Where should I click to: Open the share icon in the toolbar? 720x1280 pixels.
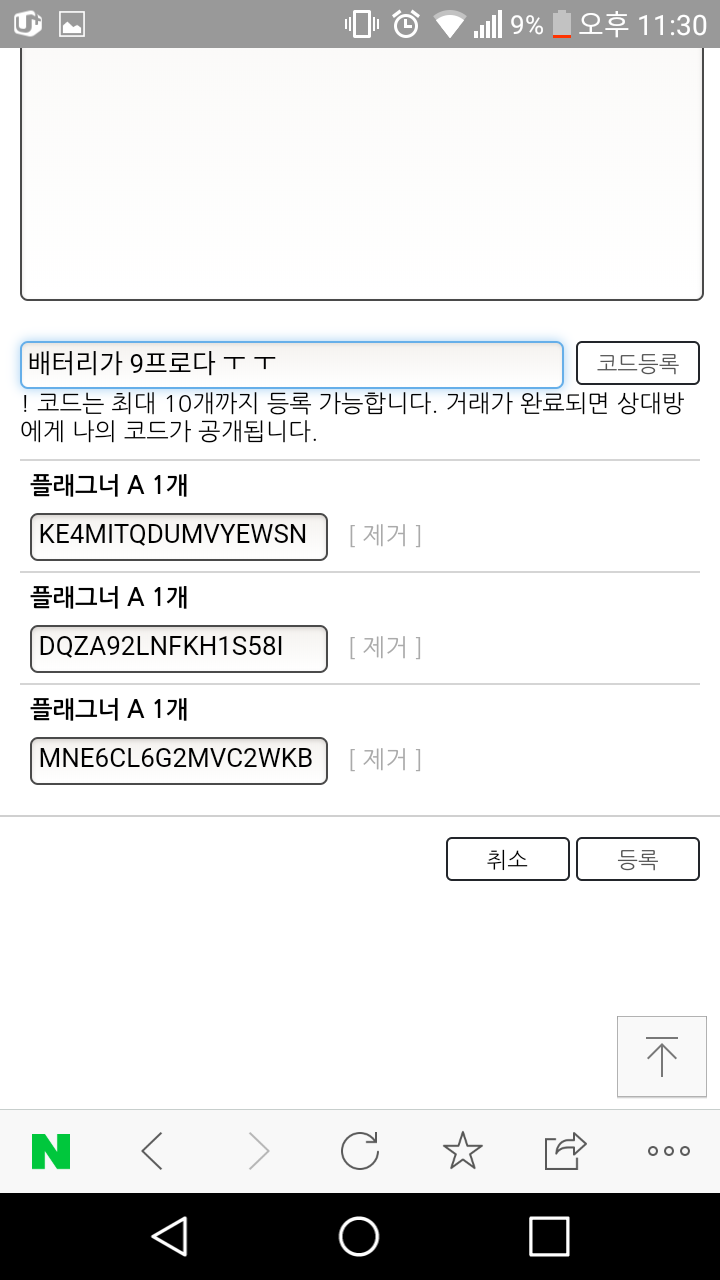(565, 1151)
